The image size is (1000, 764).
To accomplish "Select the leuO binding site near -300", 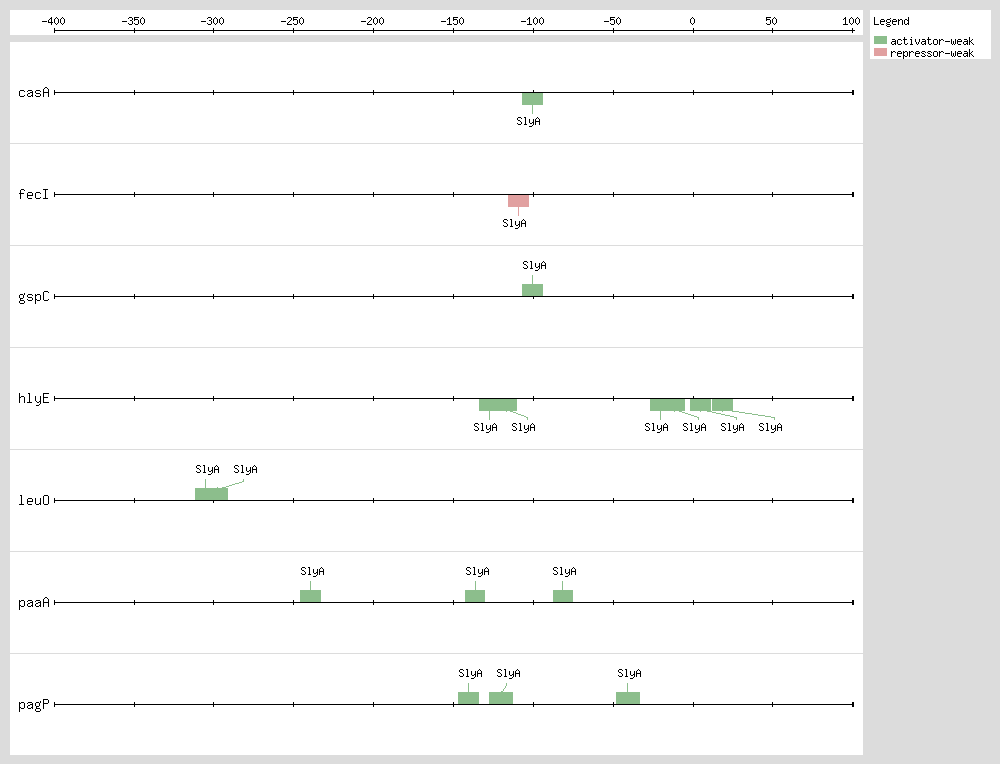I will (211, 494).
